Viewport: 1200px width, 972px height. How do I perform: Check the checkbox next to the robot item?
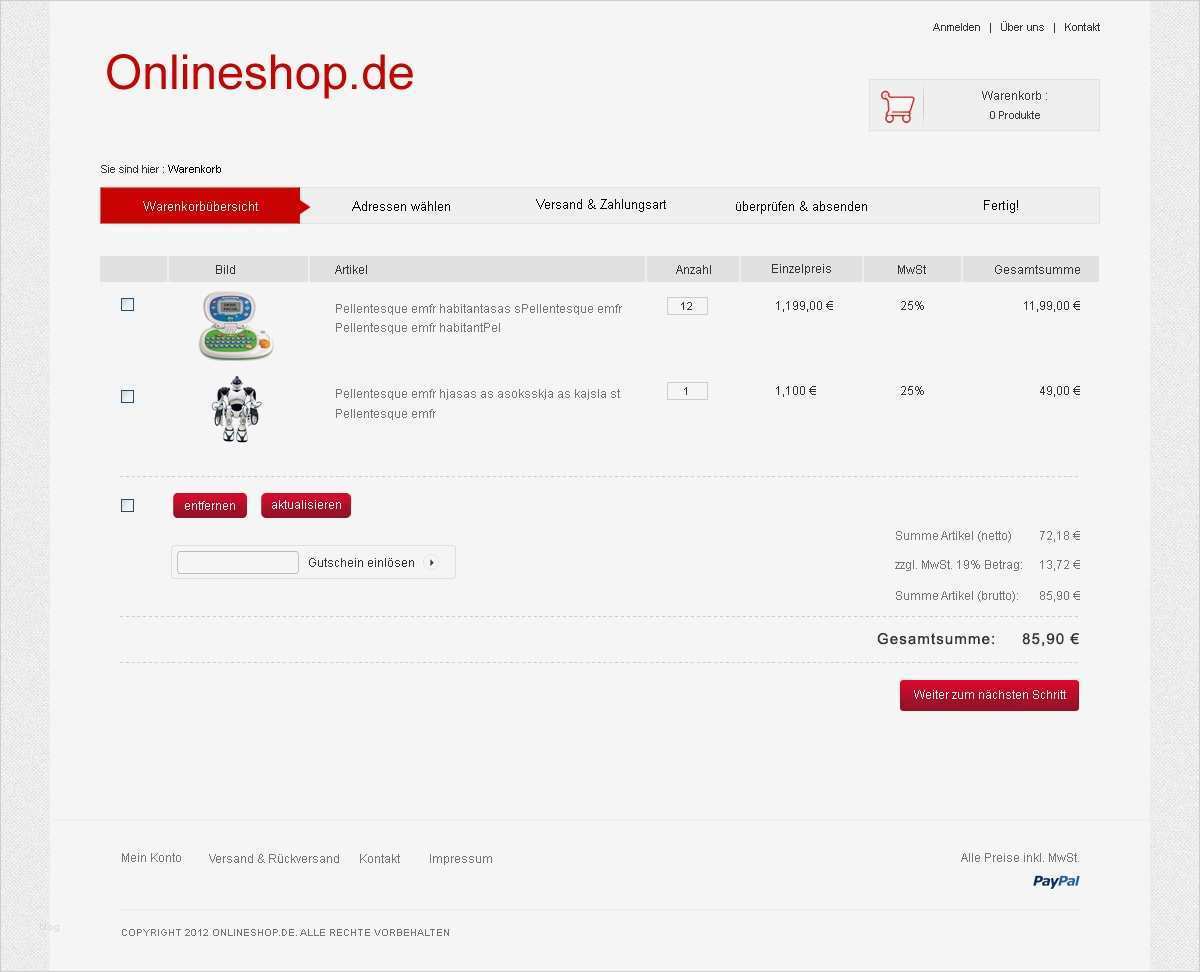[x=127, y=396]
